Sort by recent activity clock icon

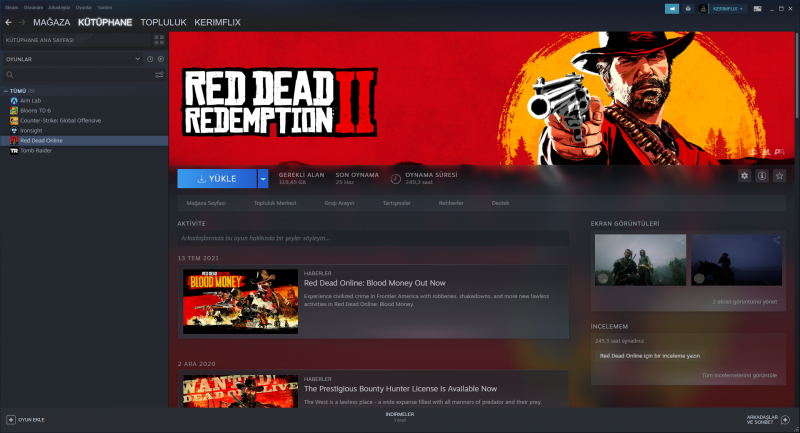(150, 59)
